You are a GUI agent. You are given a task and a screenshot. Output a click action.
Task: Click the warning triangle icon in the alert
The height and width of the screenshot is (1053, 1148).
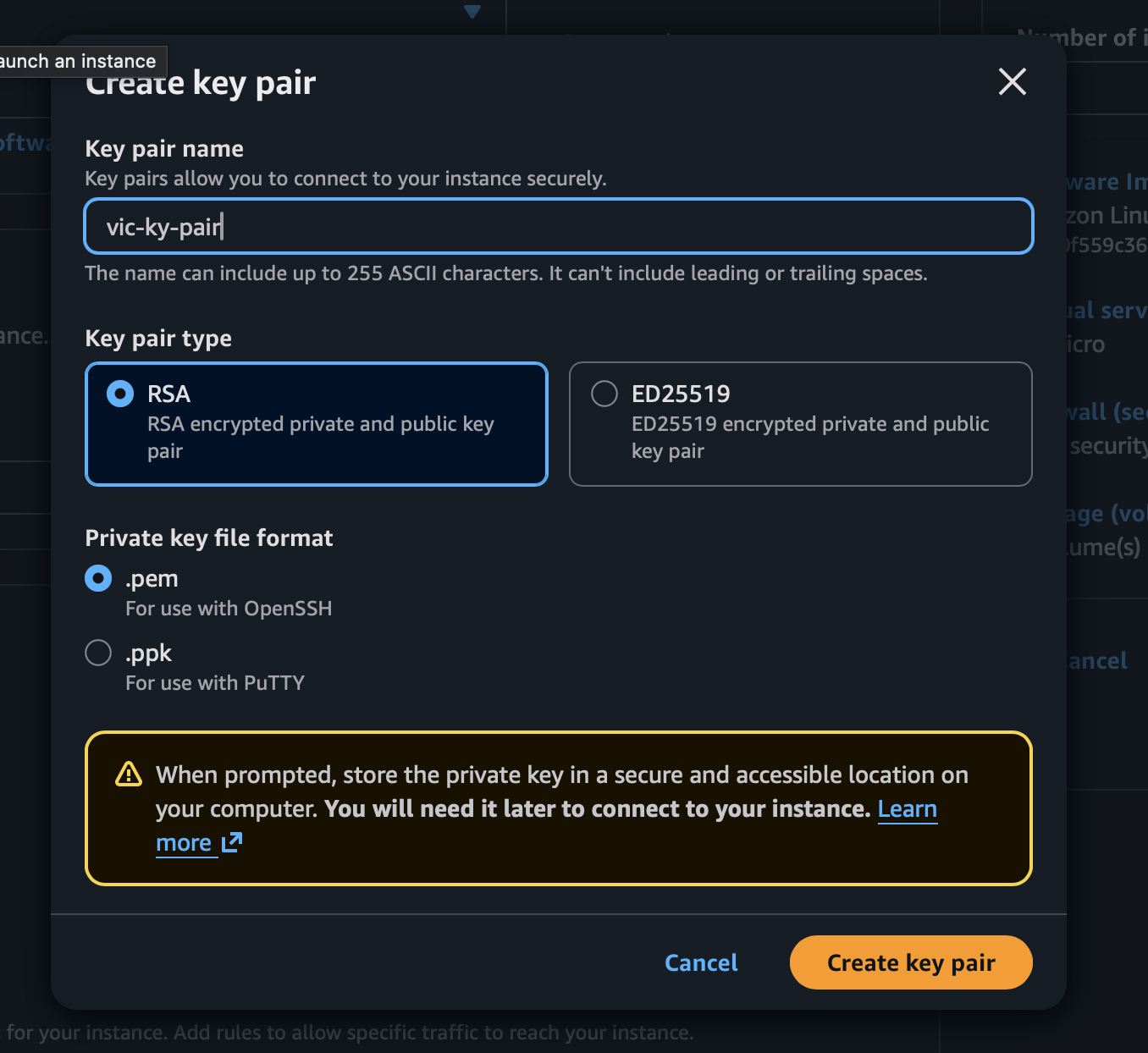[129, 775]
